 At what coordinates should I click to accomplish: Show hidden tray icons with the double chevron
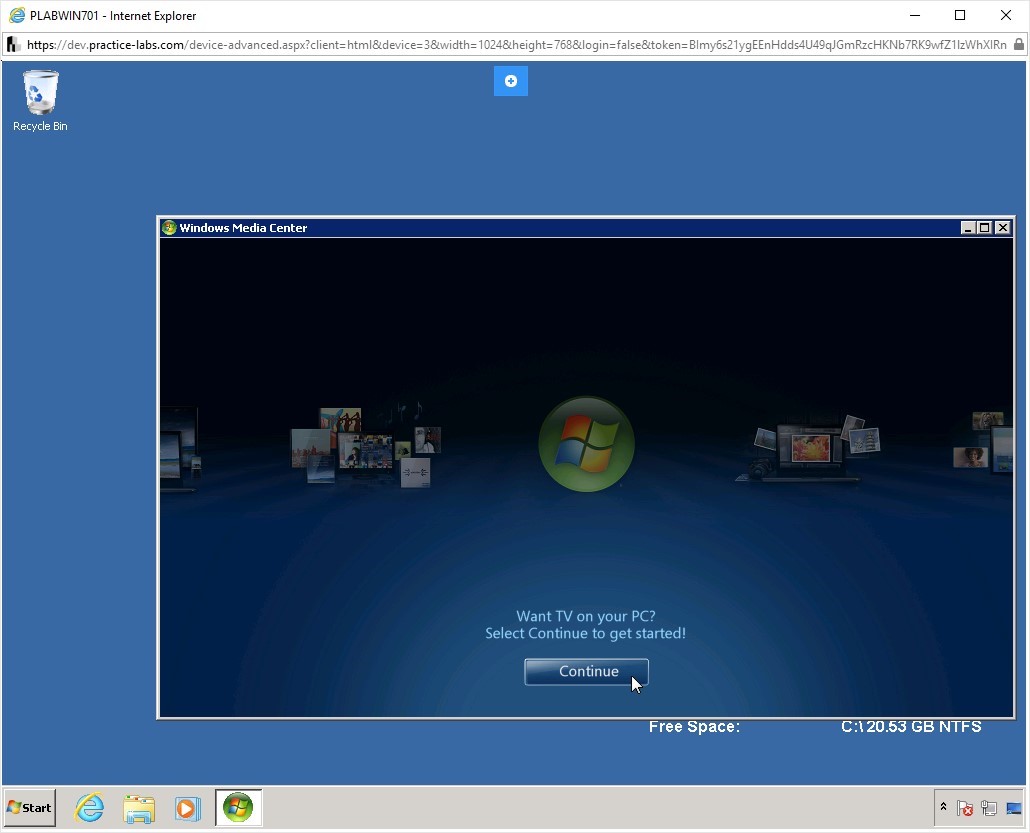click(943, 807)
